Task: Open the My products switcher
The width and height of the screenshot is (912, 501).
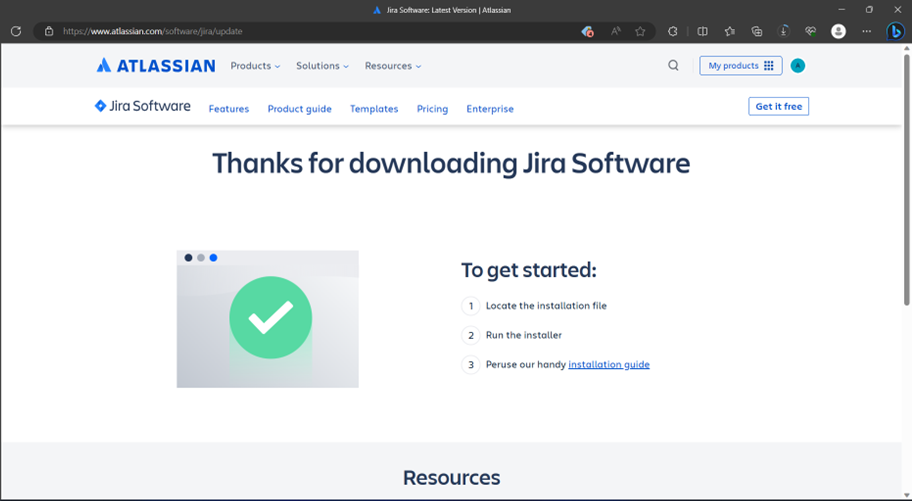Action: pyautogui.click(x=740, y=66)
